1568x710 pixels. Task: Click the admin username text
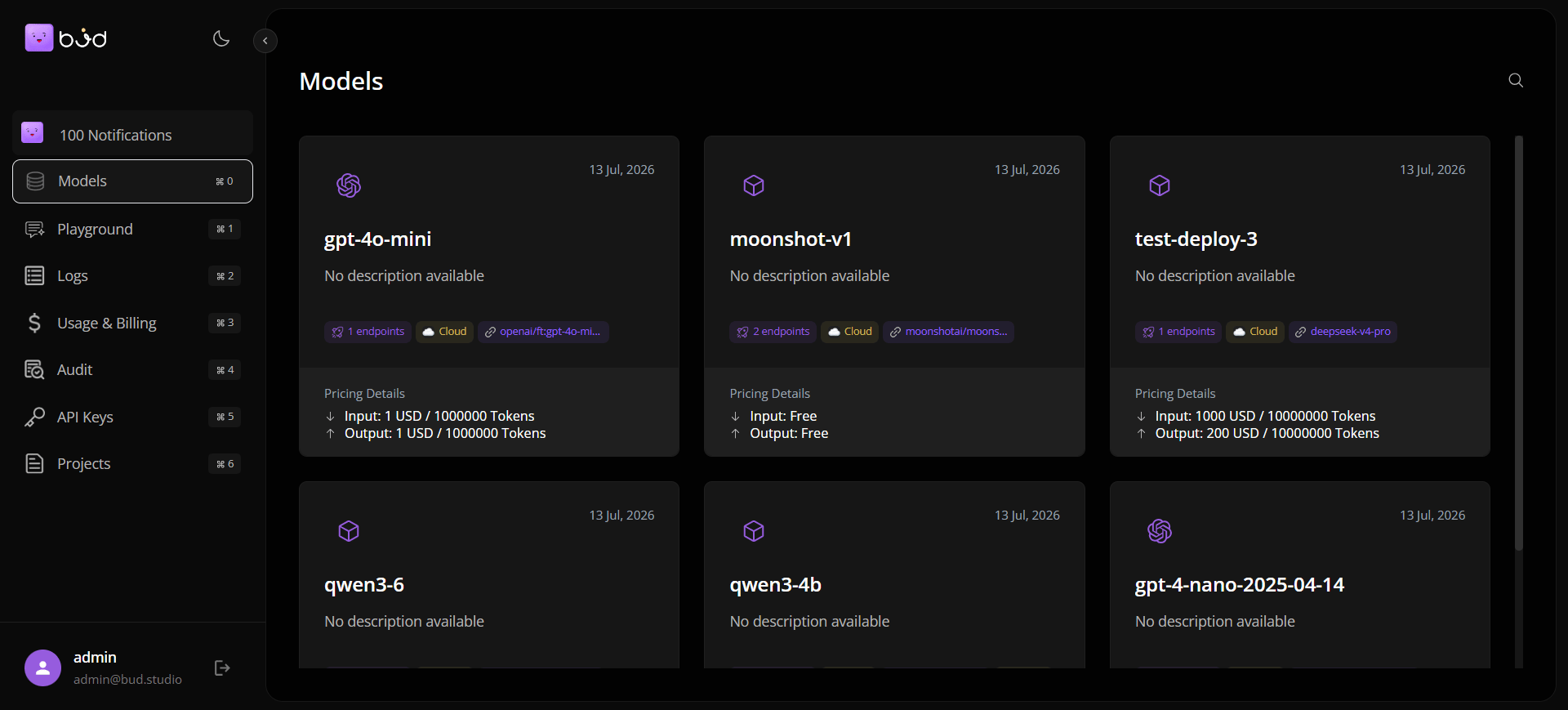pos(95,658)
